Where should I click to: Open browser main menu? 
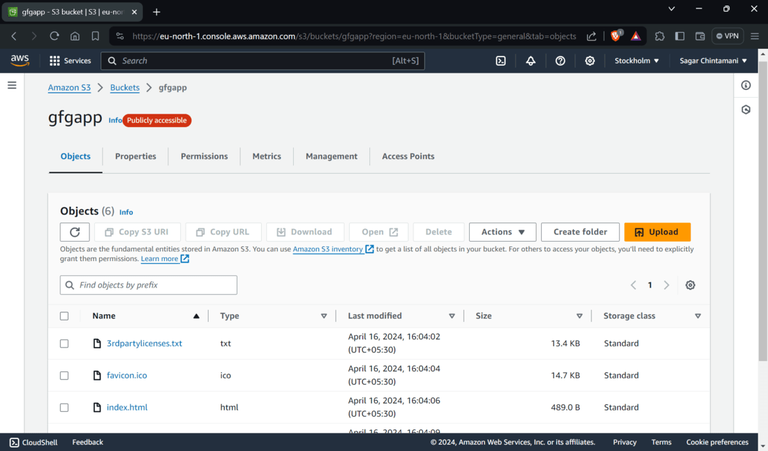(x=755, y=36)
